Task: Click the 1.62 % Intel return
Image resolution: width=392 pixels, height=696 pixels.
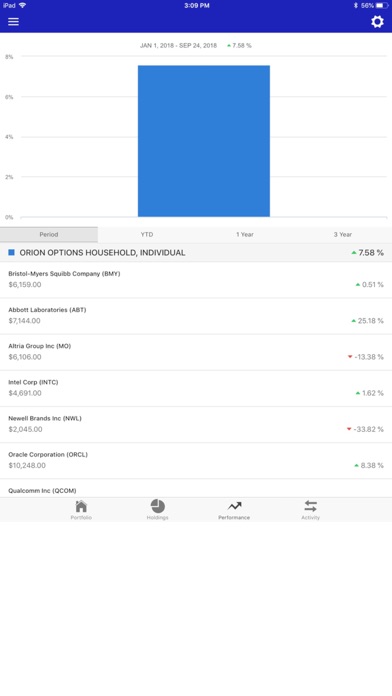Action: [373, 393]
